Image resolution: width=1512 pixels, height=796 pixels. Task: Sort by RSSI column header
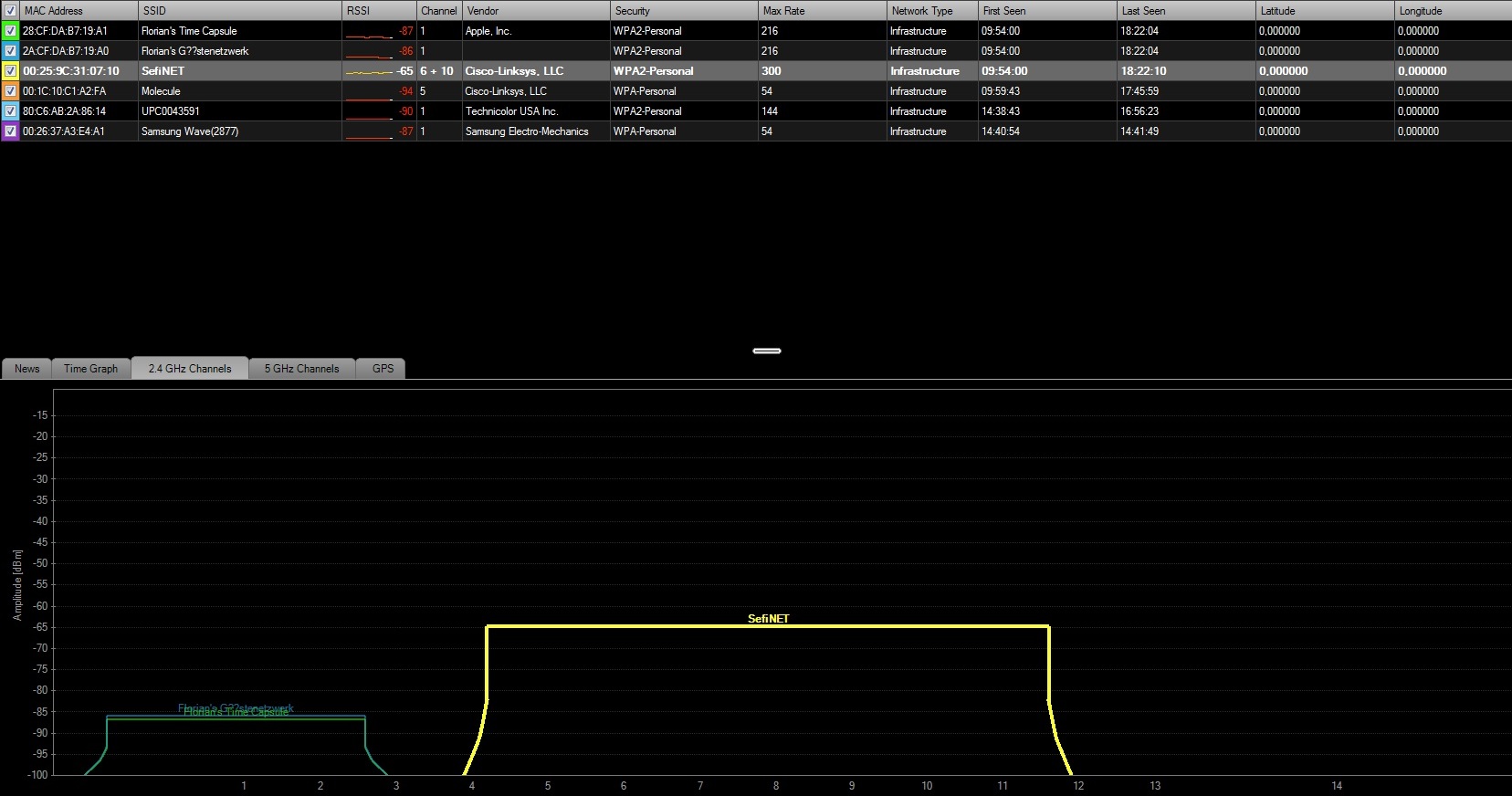pos(379,11)
